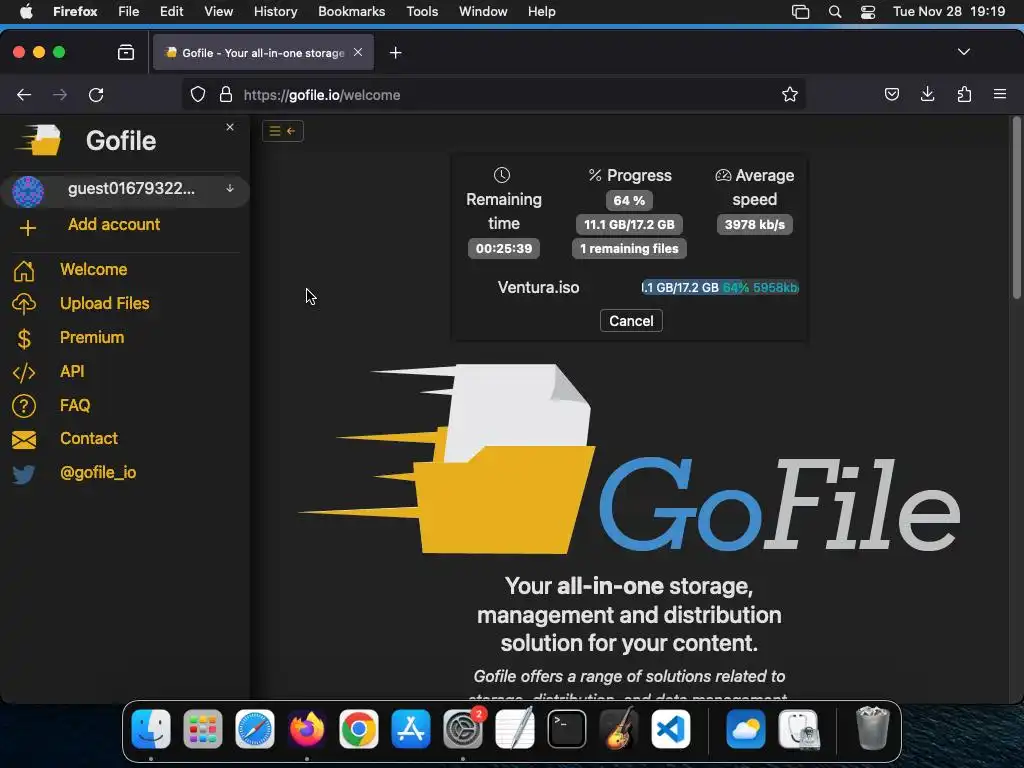Click the 1 remaining files badge
This screenshot has height=768, width=1024.
pyautogui.click(x=629, y=248)
